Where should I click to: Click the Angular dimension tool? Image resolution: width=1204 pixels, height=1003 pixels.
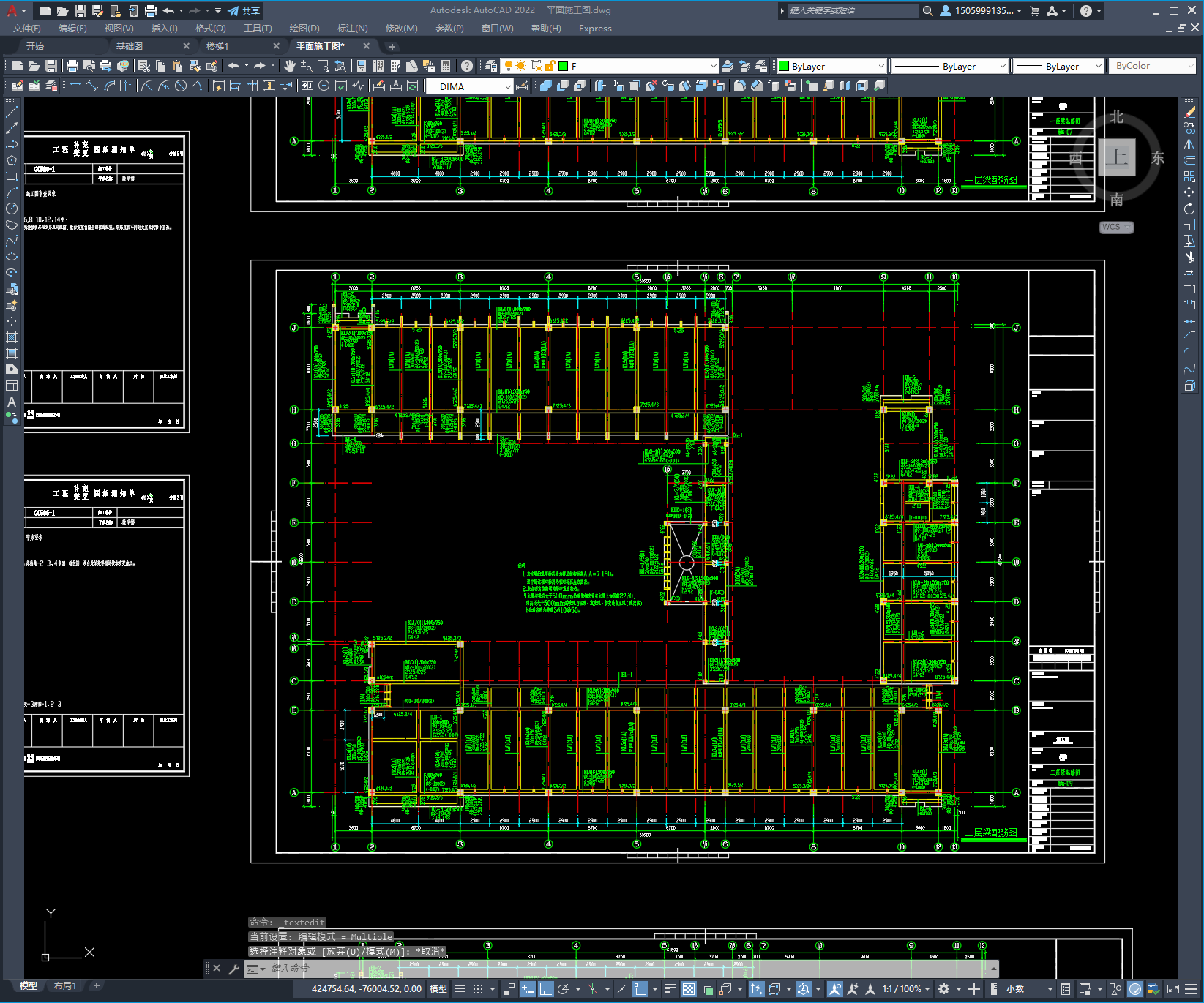point(197,86)
